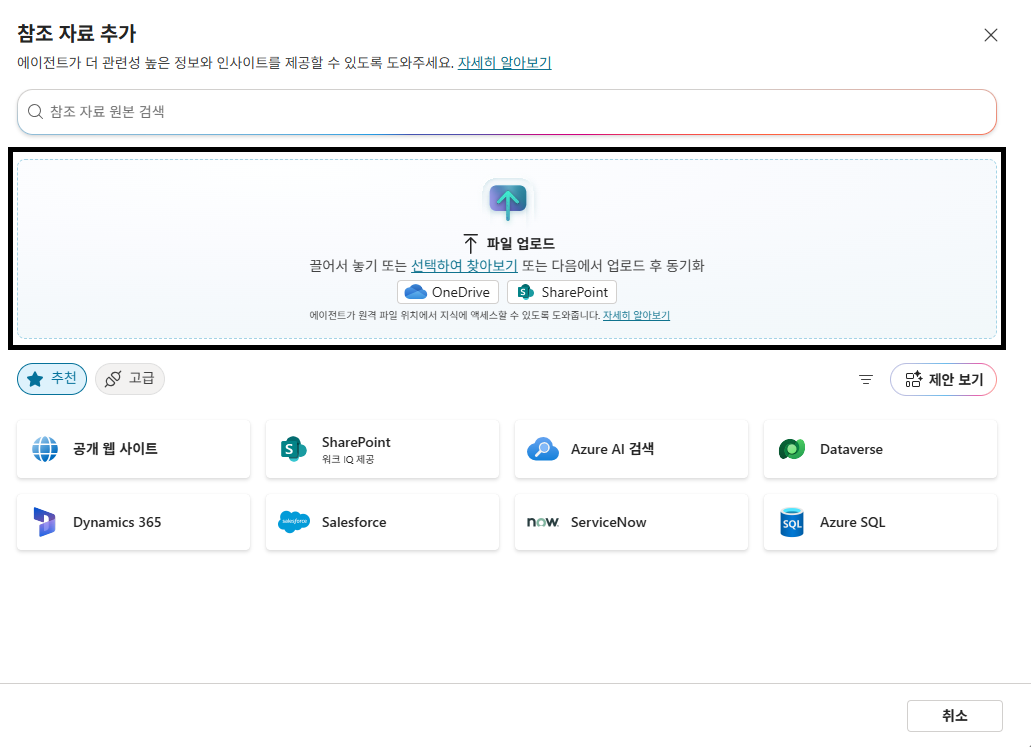Click the 워크 IQ 제공 subtitle text
The height and width of the screenshot is (747, 1031).
[x=348, y=460]
